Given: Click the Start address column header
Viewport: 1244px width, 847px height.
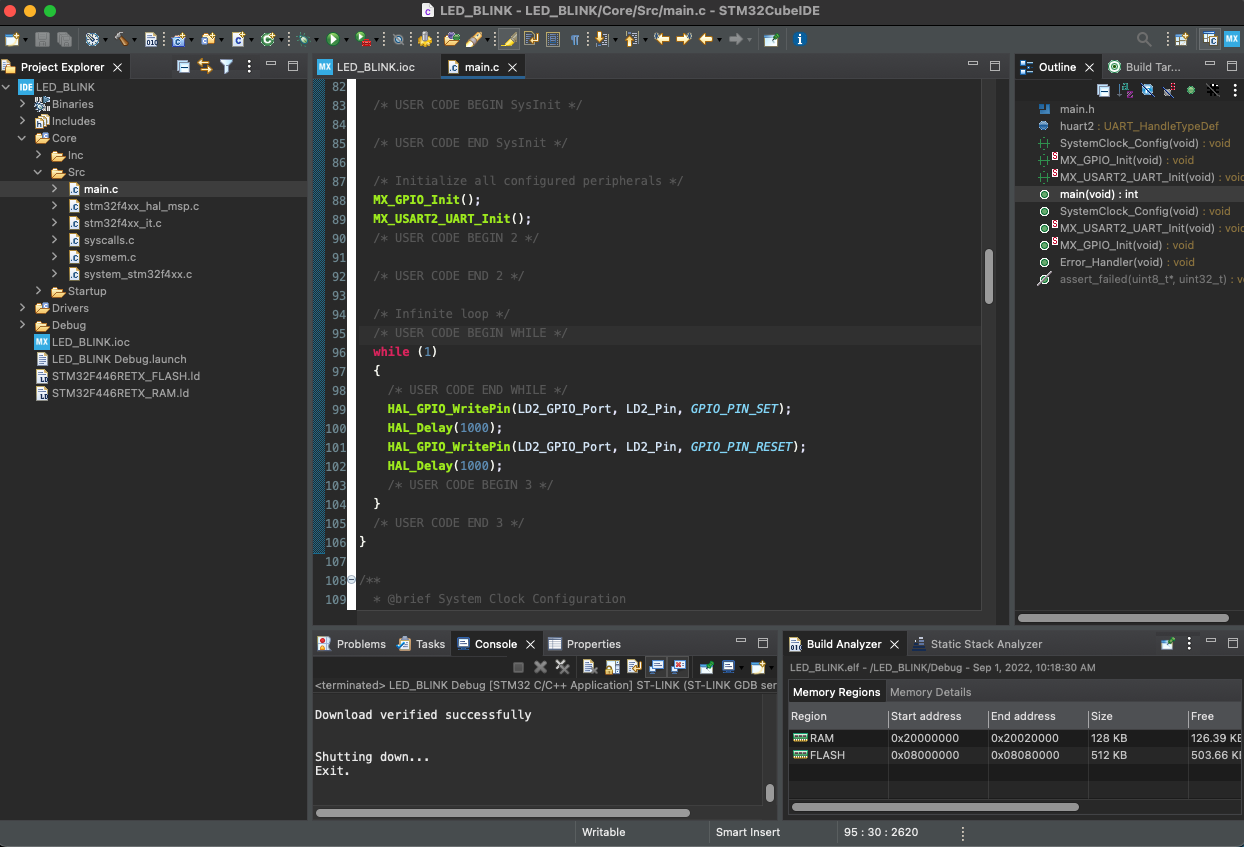Looking at the screenshot, I should pos(938,716).
